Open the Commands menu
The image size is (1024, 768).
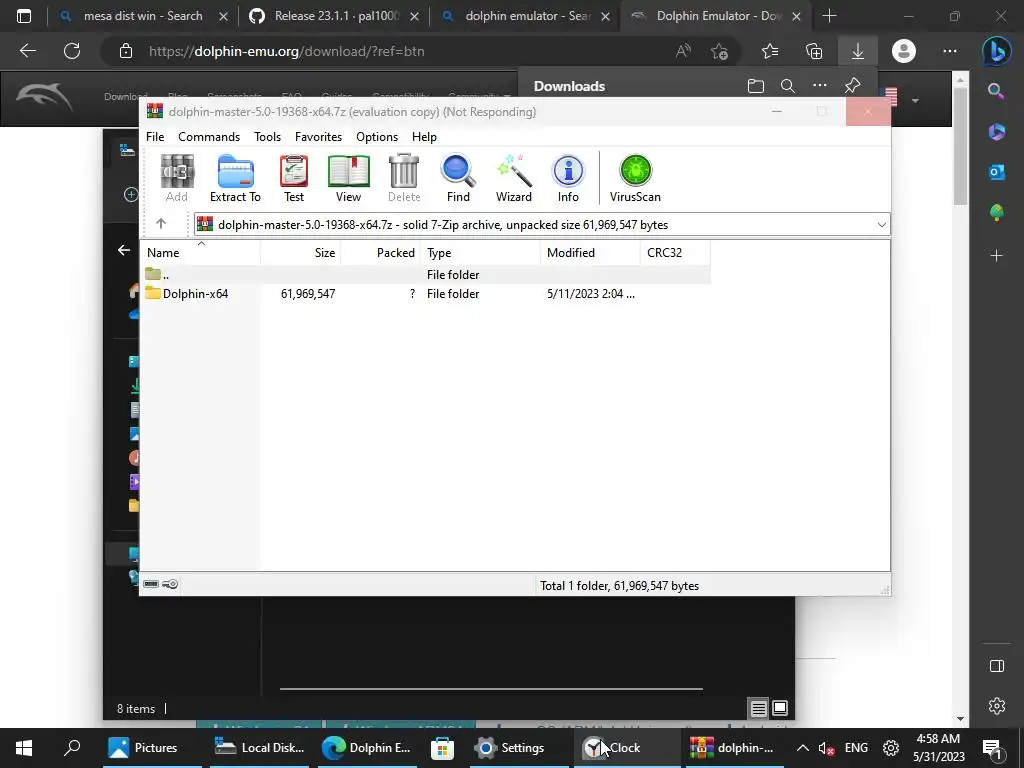click(x=209, y=136)
